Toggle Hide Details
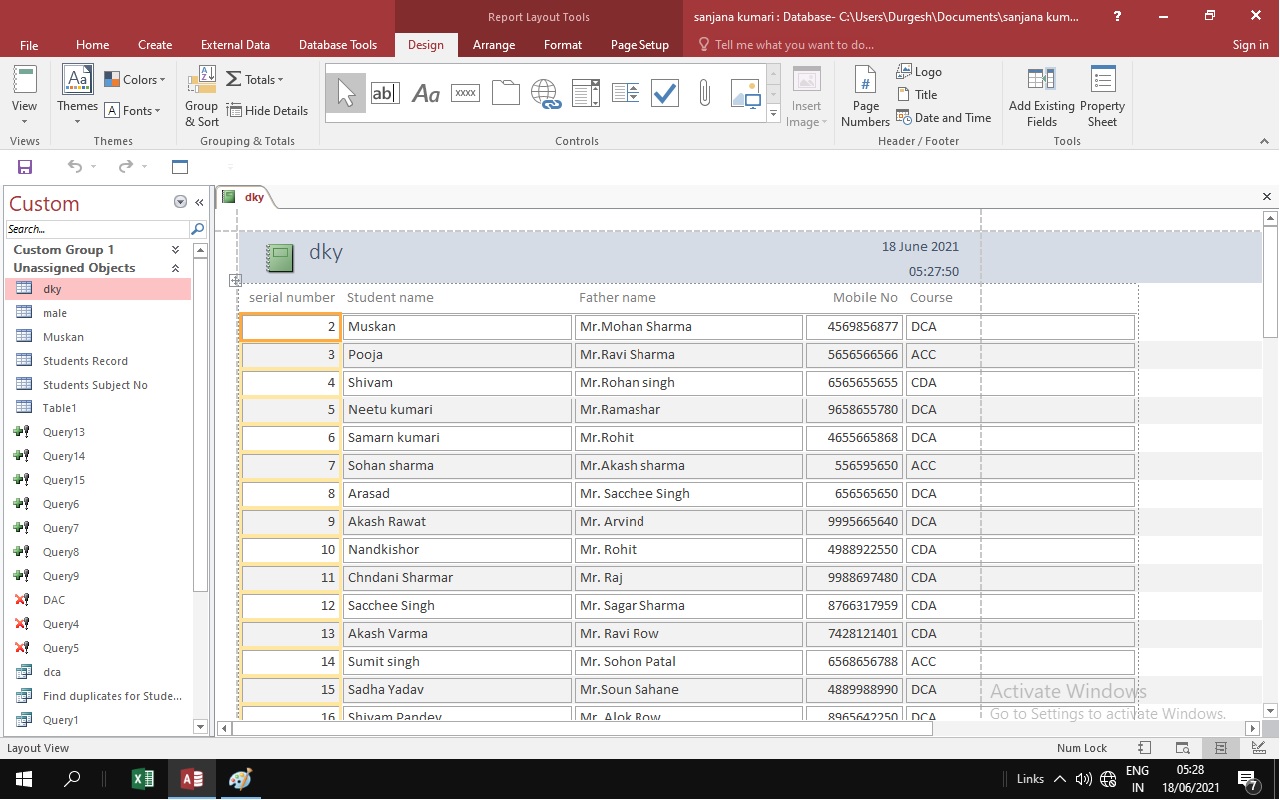The width and height of the screenshot is (1280, 800). (268, 110)
